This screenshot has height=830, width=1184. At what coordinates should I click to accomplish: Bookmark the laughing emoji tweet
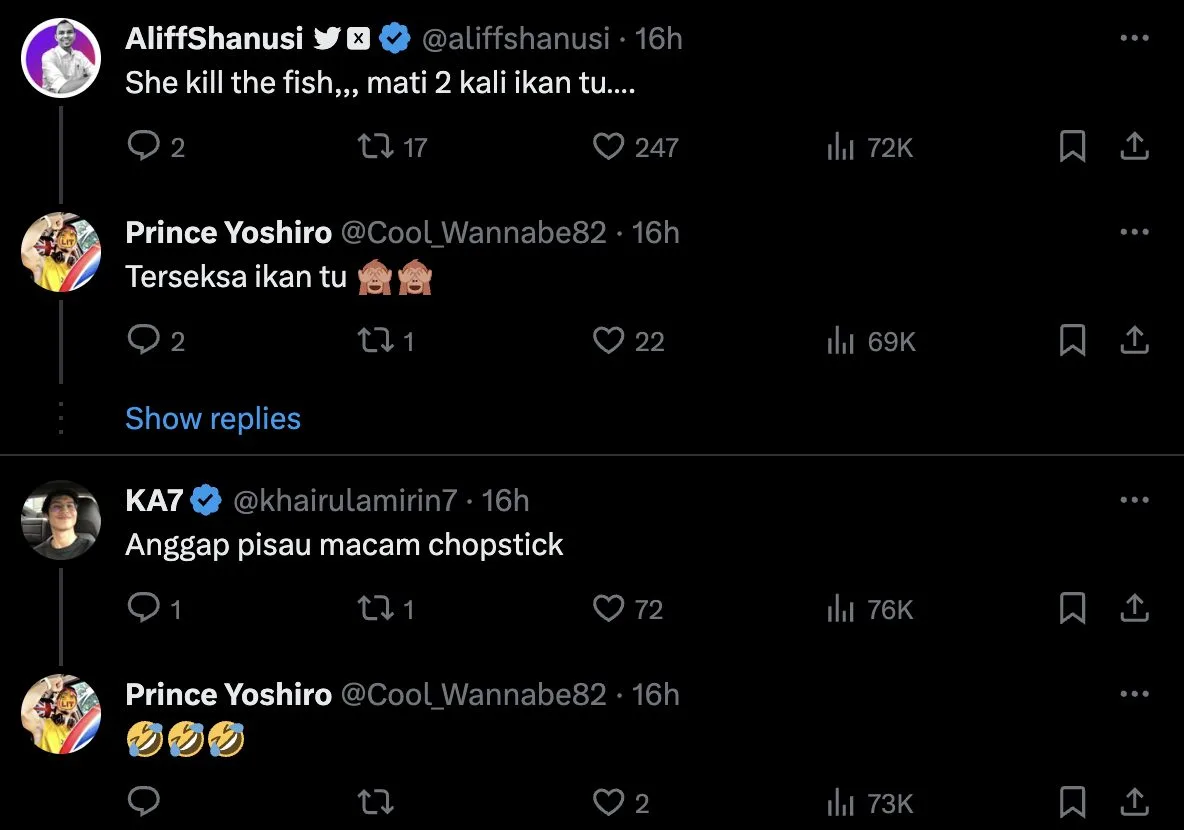[x=1072, y=802]
